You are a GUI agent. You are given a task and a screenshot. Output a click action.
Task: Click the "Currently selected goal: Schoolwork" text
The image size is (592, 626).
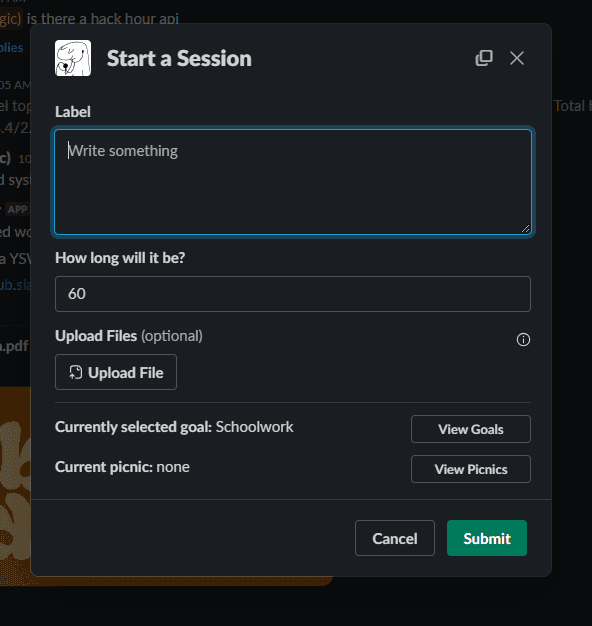[x=174, y=427]
